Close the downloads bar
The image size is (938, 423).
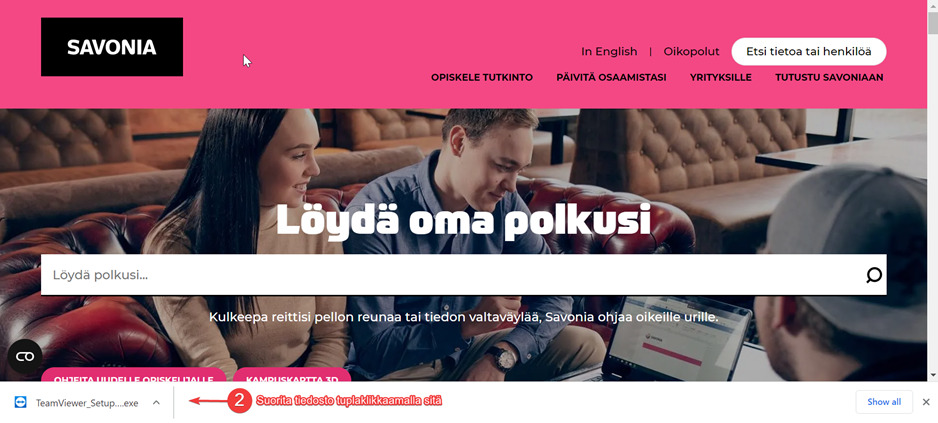pos(926,402)
